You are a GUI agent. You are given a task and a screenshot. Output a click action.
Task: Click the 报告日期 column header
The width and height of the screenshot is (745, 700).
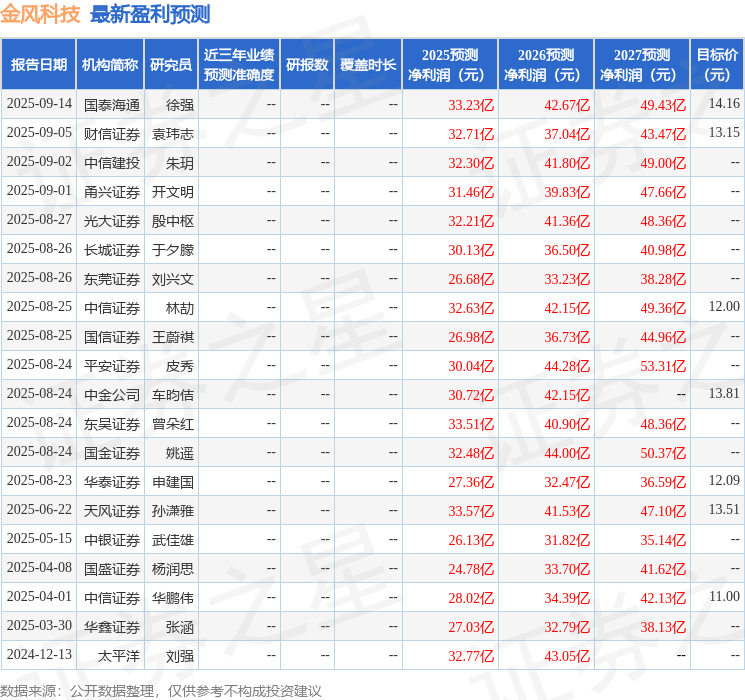38,65
